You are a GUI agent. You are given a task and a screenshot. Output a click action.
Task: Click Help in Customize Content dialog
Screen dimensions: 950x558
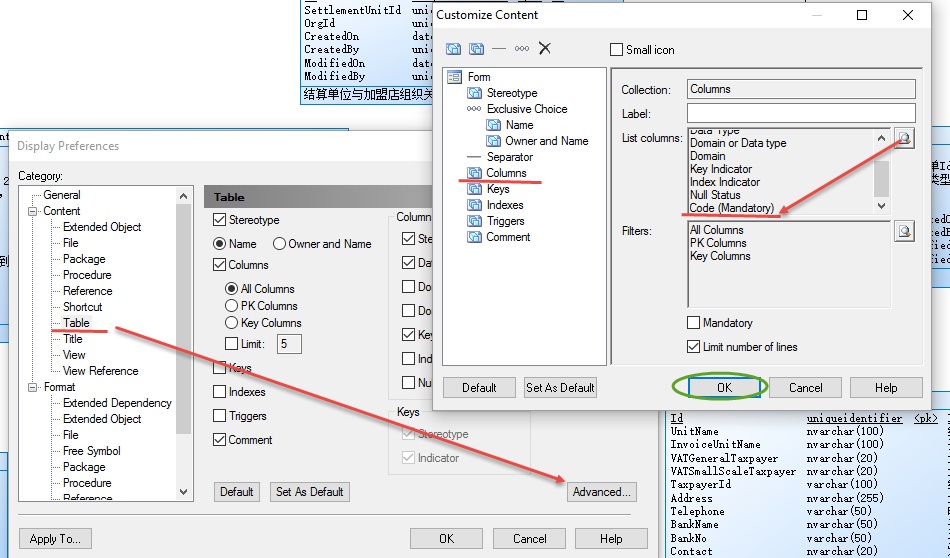click(886, 388)
